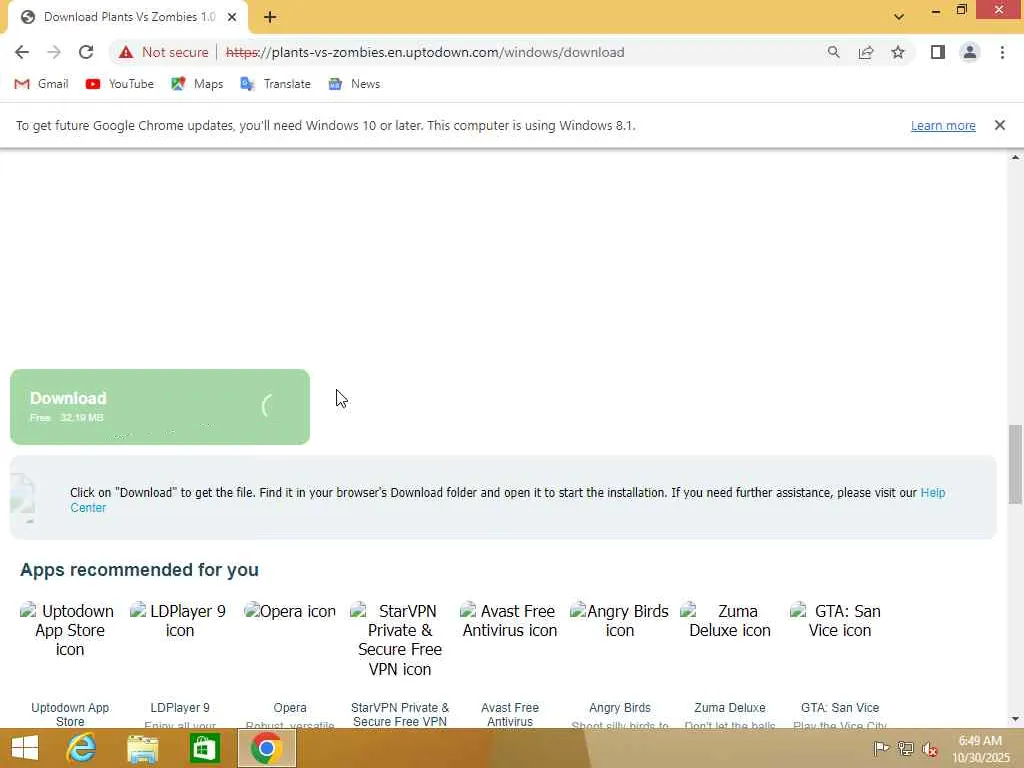This screenshot has height=768, width=1024.
Task: Open the Angry Birds icon
Action: [620, 620]
